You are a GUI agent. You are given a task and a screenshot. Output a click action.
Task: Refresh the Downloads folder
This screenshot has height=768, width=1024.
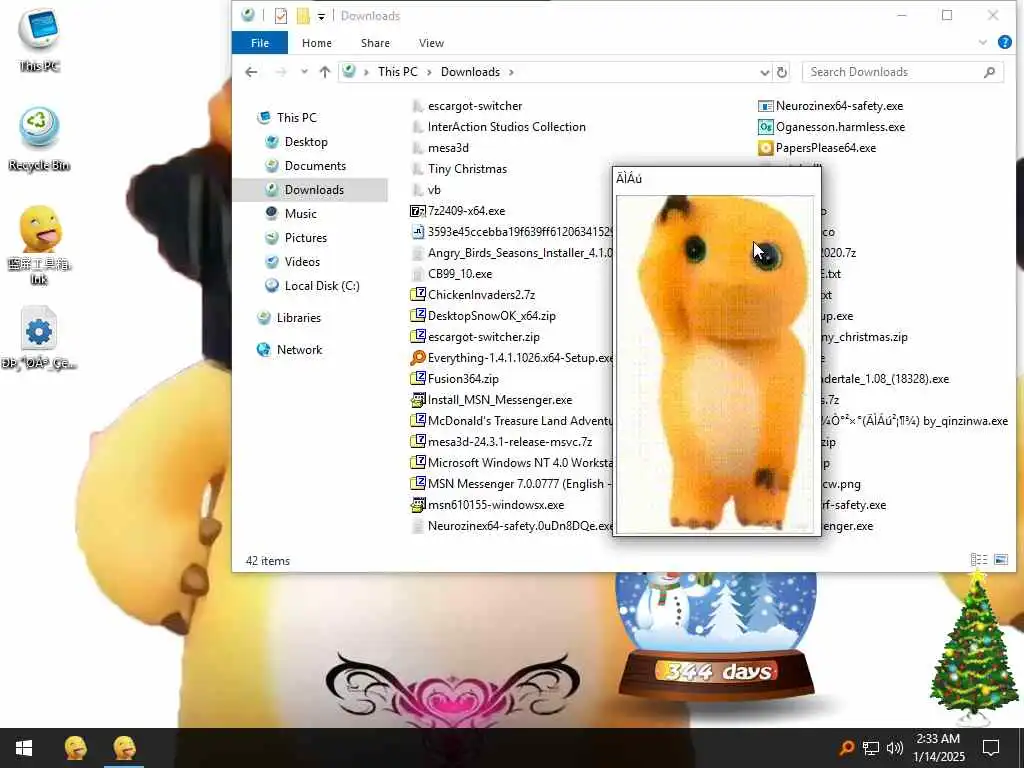782,72
